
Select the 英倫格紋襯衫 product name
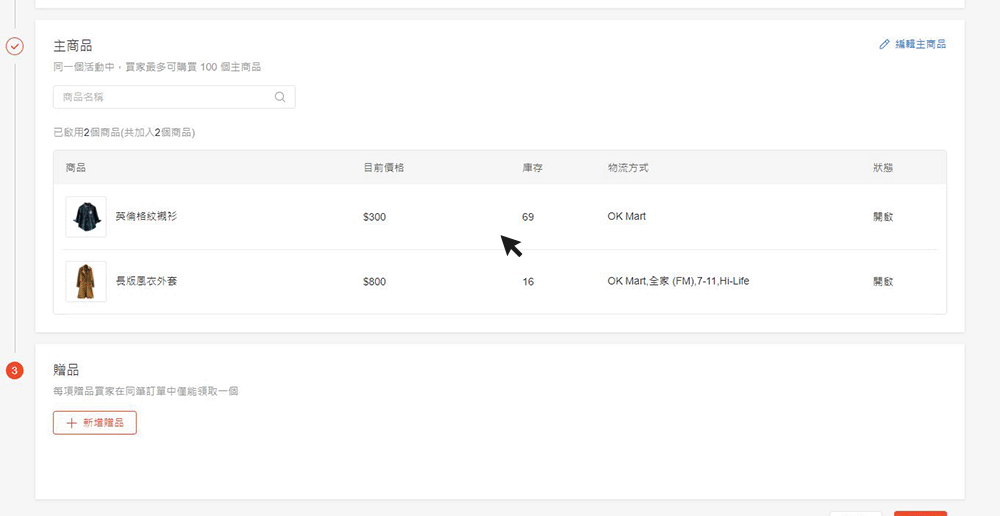pos(146,217)
